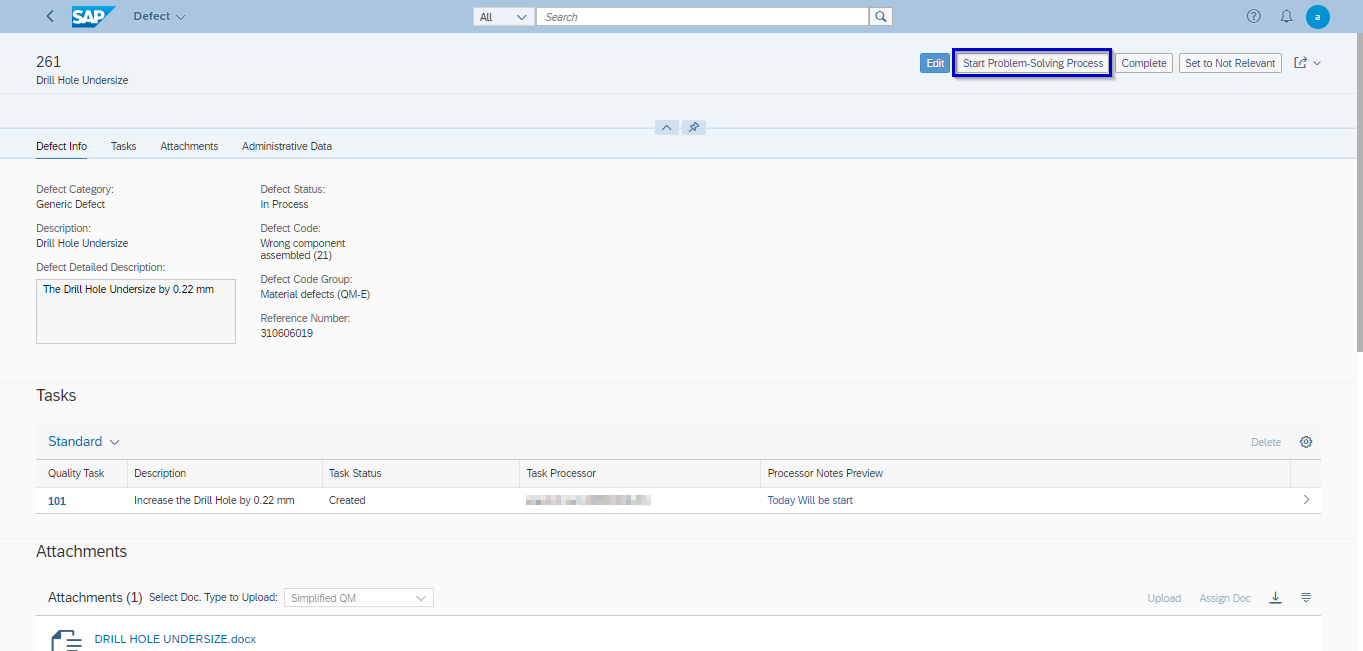Select the Tasks tab

click(123, 146)
